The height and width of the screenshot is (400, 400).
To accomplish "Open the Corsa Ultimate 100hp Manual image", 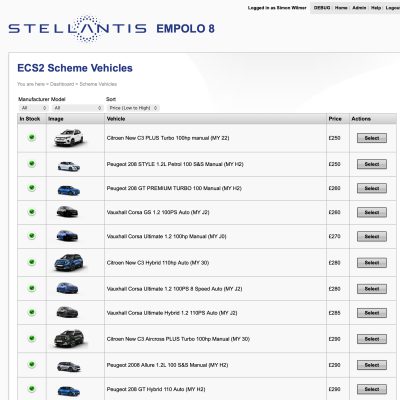I will coord(67,236).
